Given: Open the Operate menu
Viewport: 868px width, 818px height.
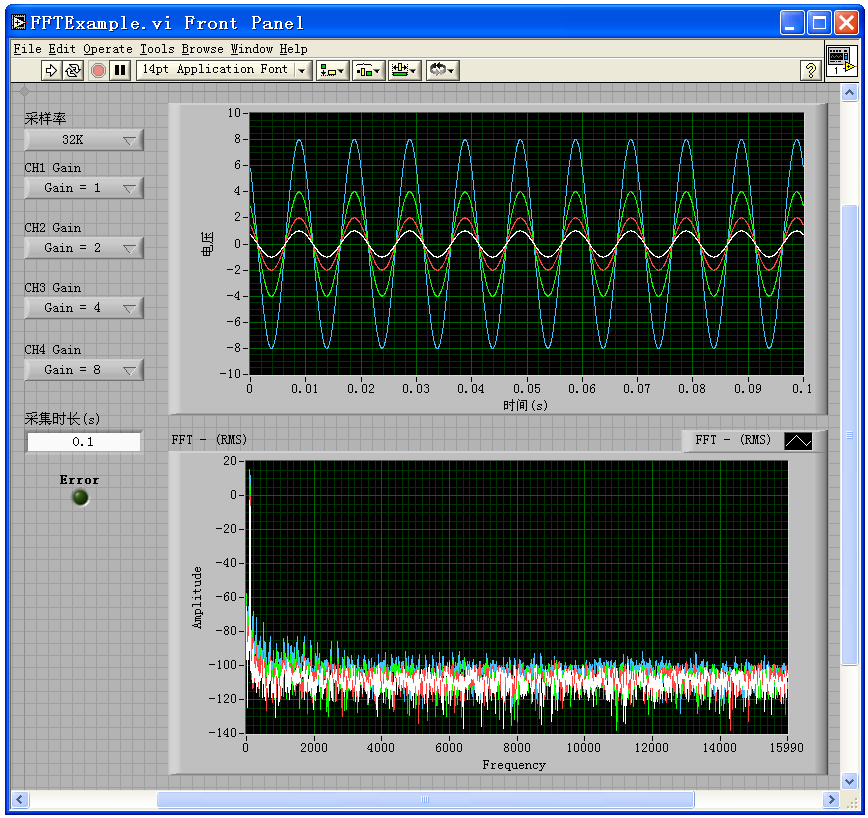Looking at the screenshot, I should click(107, 48).
